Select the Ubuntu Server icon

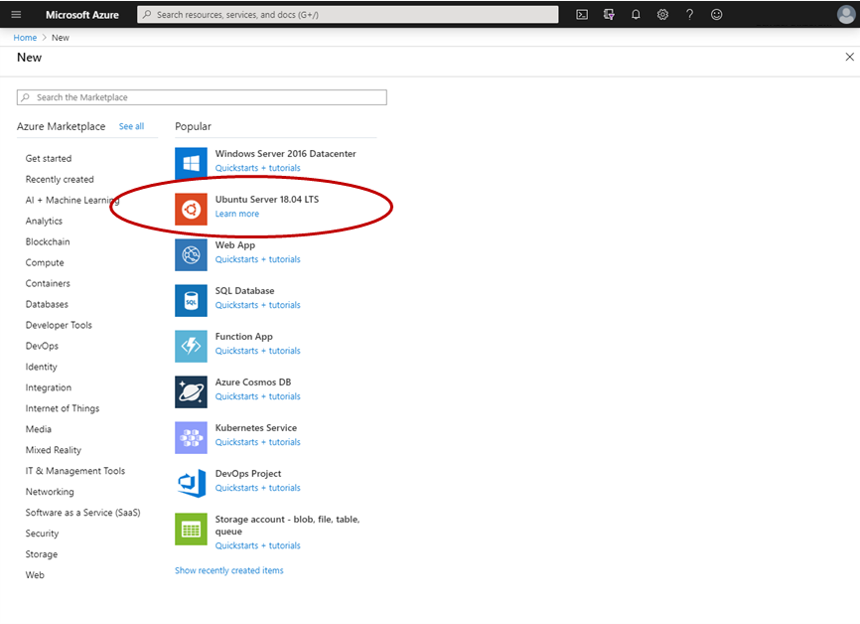point(191,209)
